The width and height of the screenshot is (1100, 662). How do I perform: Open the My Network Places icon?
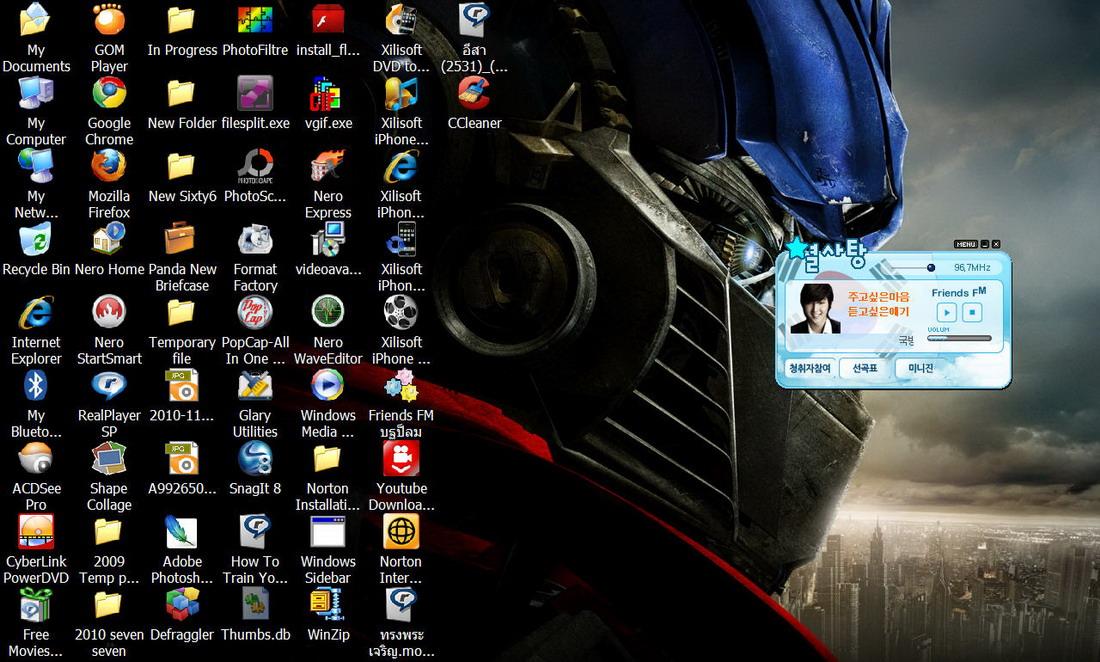pos(36,184)
